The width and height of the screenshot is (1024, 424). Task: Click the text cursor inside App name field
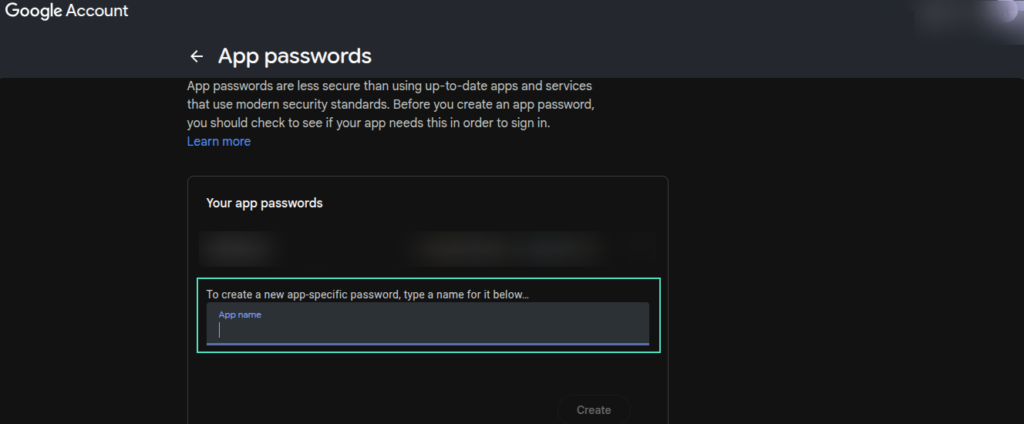pyautogui.click(x=220, y=330)
